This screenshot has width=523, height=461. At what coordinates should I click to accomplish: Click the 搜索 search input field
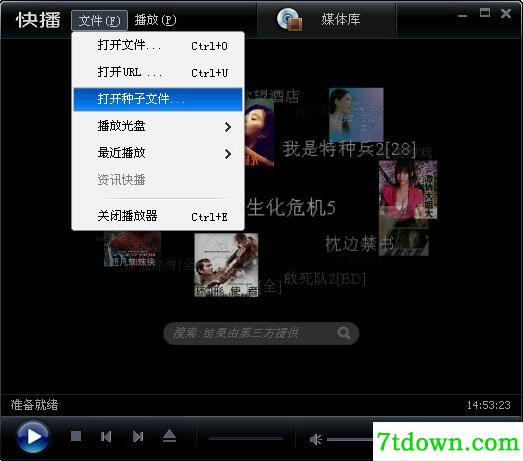(x=261, y=333)
